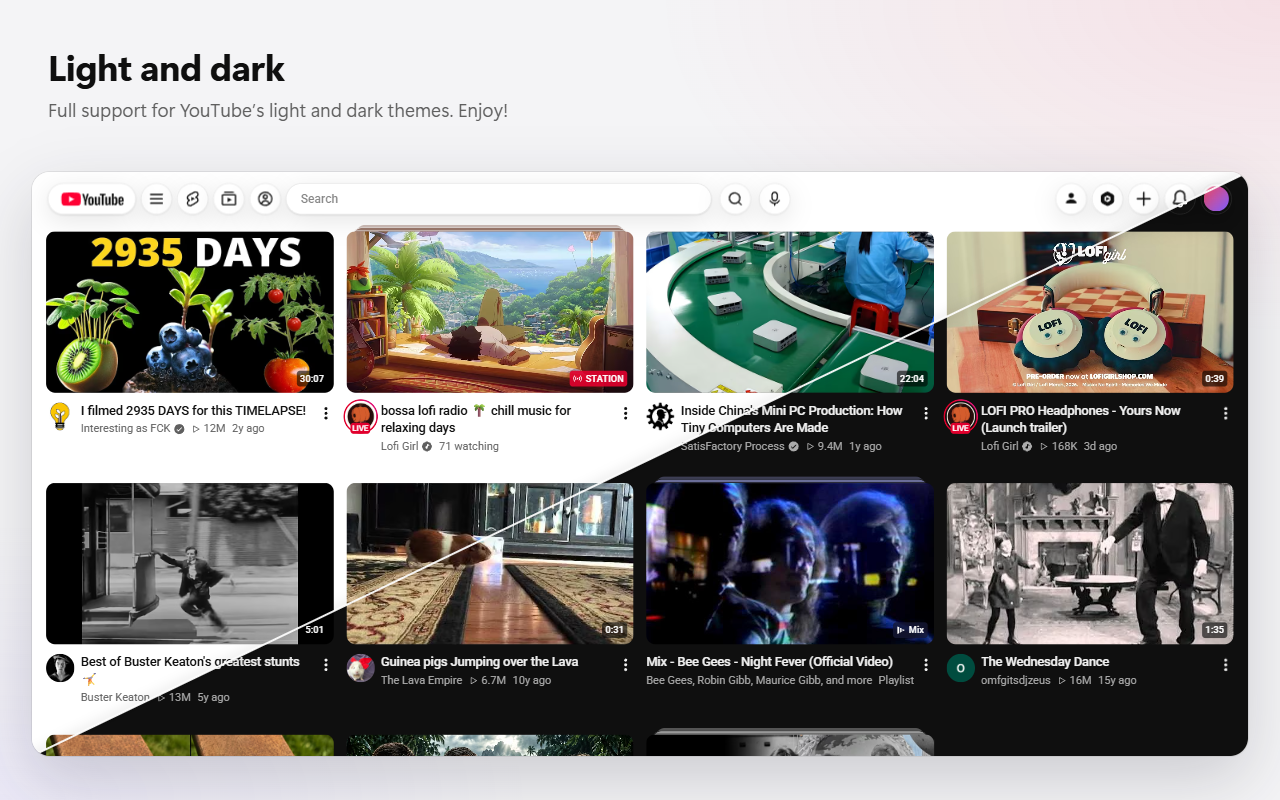Screen dimensions: 1280x800
Task: Open the Lava Empire channel avatar
Action: 360,668
